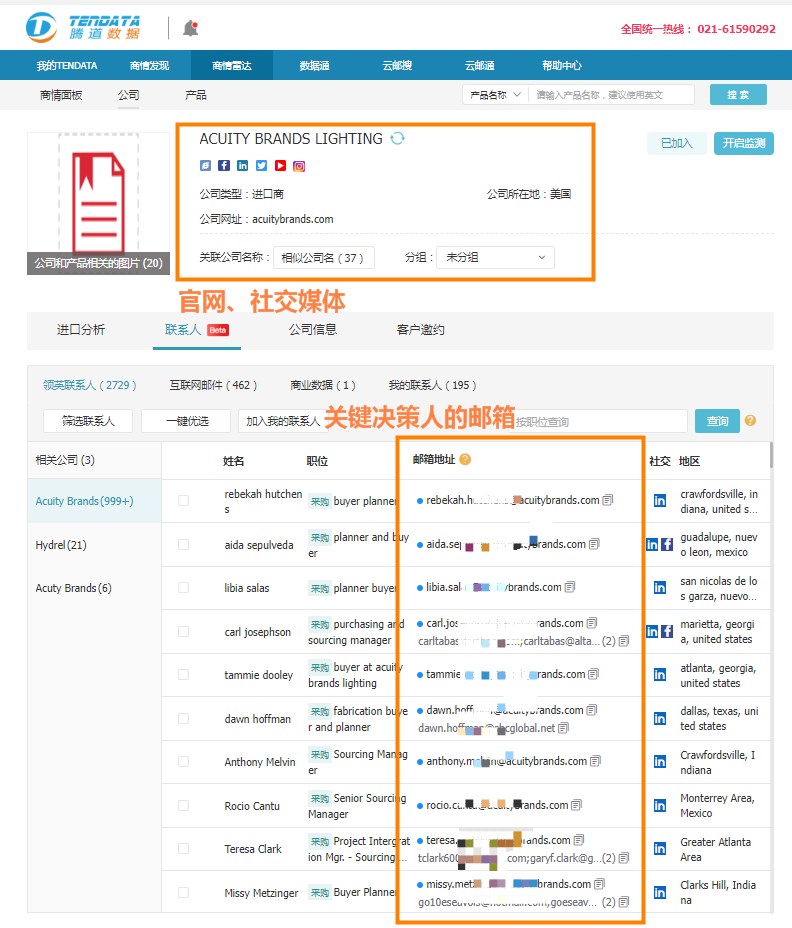
Task: Open the company's YouTube icon link
Action: click(281, 166)
